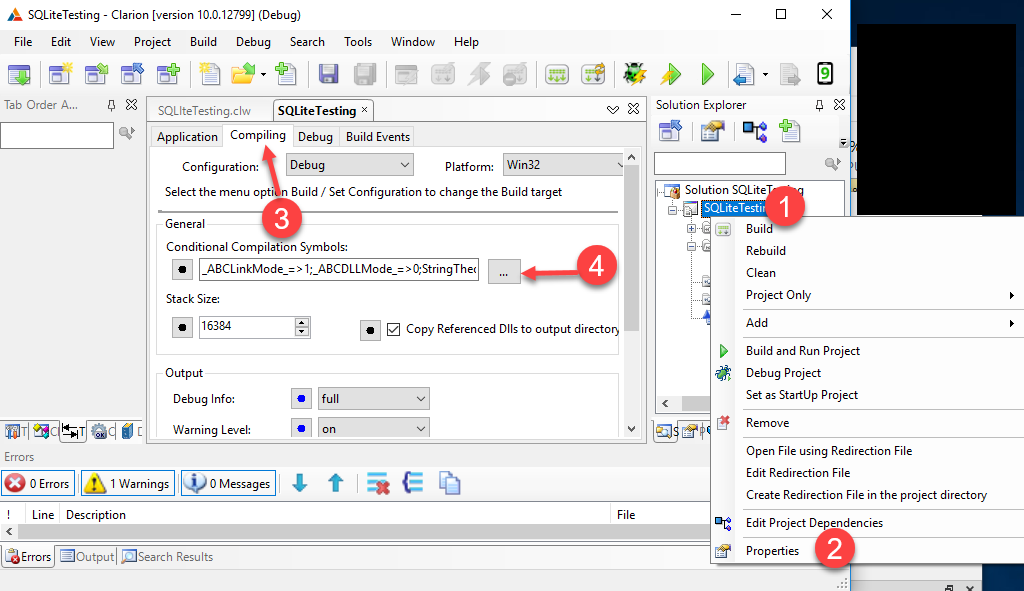Toggle the 1 Warnings filter button
Image resolution: width=1024 pixels, height=591 pixels.
(x=128, y=484)
